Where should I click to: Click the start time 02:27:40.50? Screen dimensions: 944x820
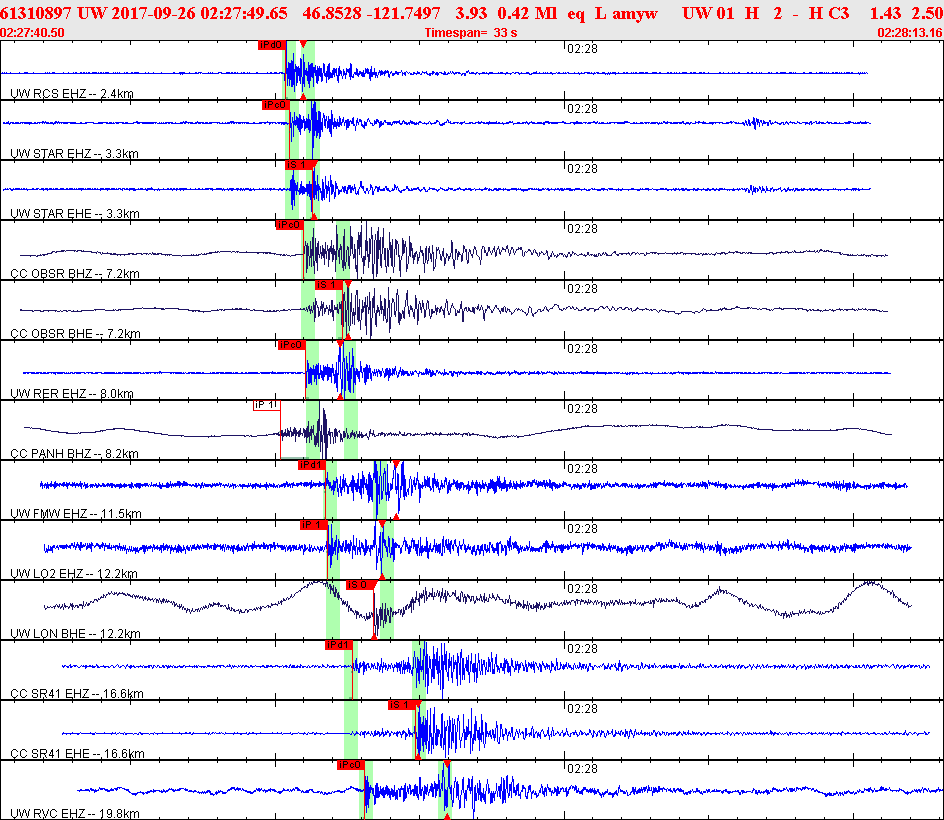[33, 33]
